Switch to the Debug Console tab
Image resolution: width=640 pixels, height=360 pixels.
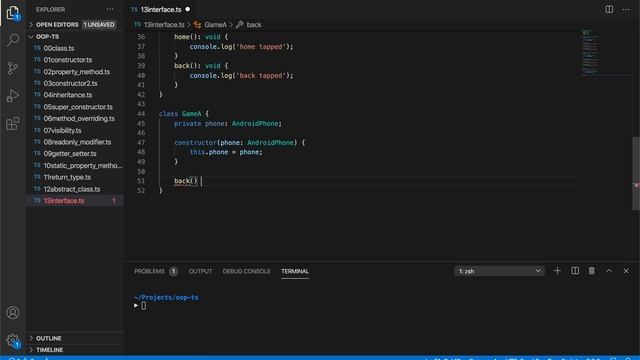[x=247, y=271]
